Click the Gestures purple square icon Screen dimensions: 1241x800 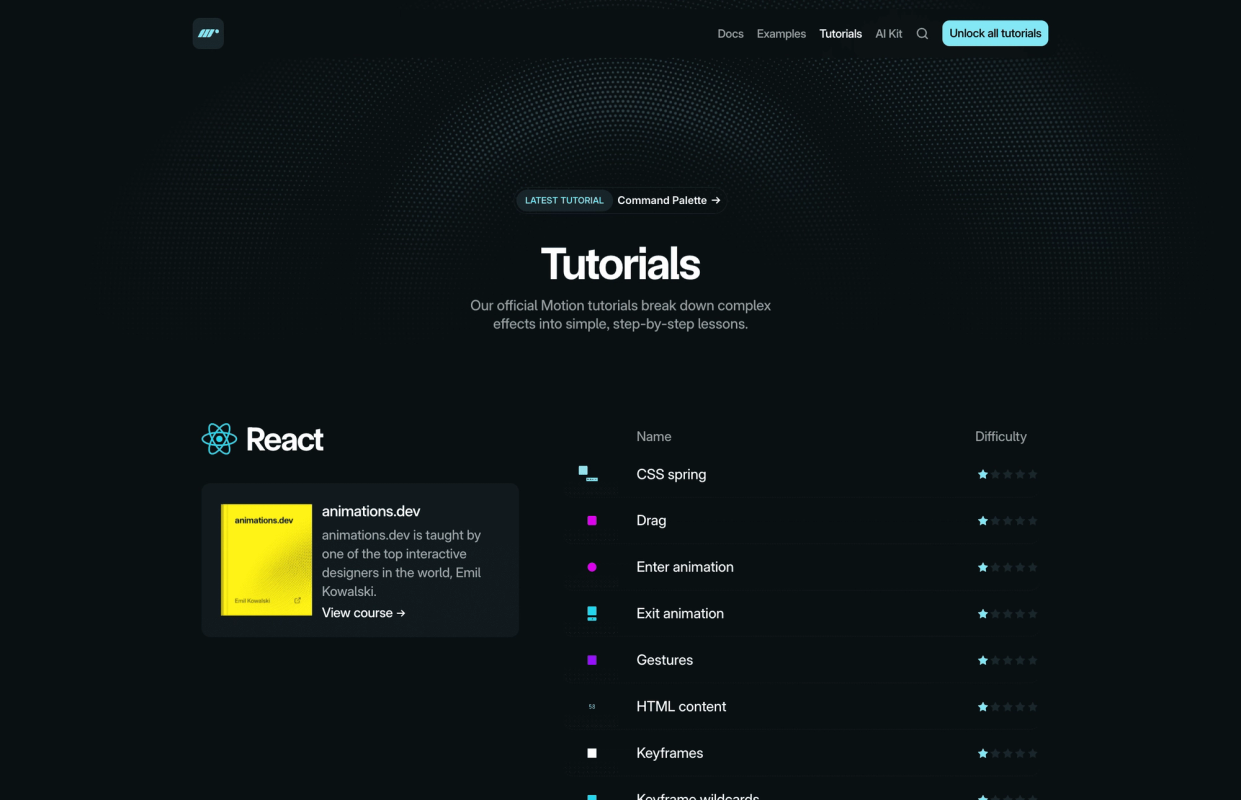(x=592, y=660)
